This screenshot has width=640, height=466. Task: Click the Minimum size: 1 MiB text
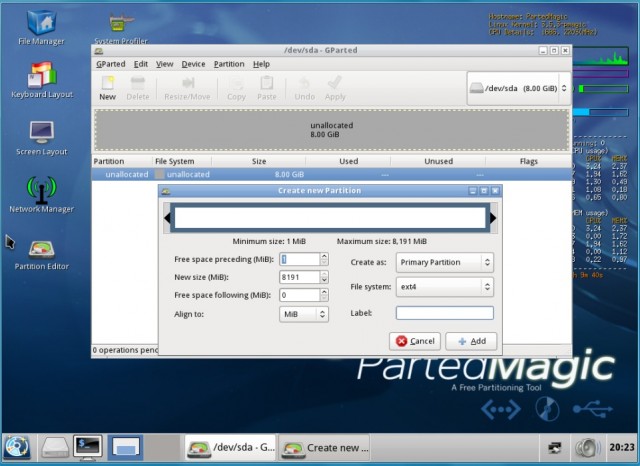coord(269,242)
